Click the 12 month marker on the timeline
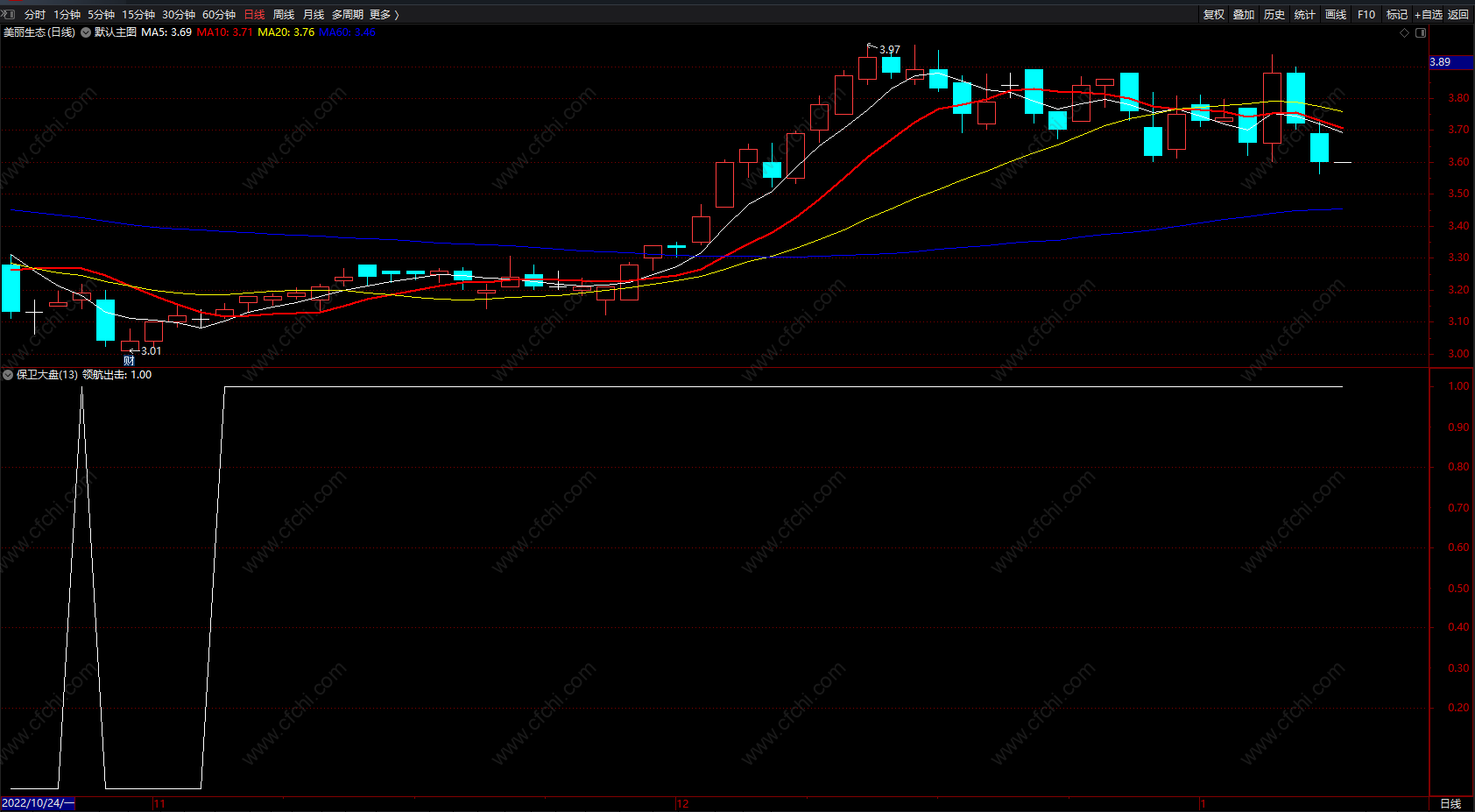This screenshot has height=812, width=1475. pos(683,803)
